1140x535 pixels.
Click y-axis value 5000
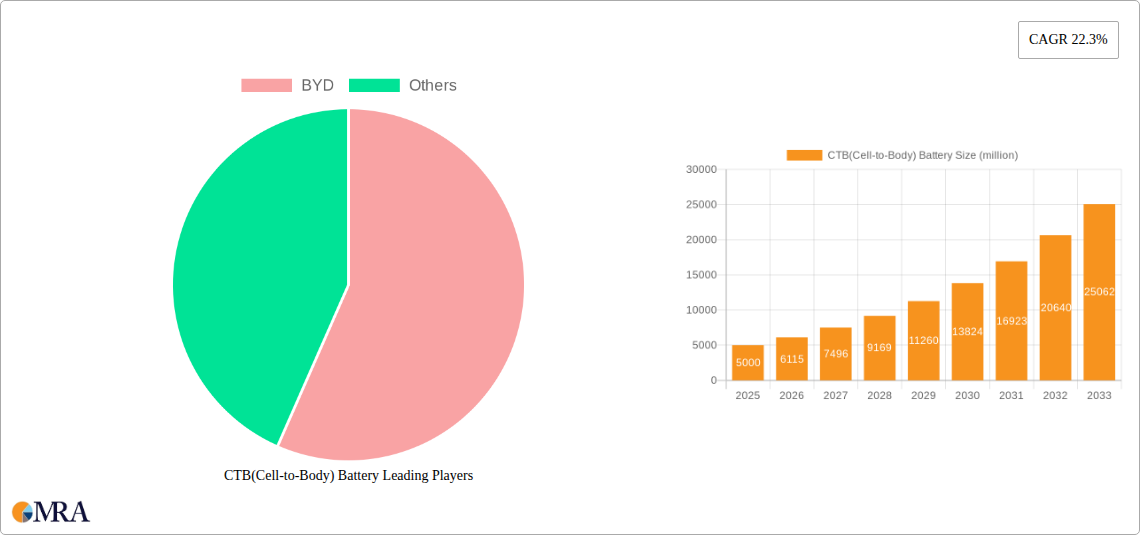tap(705, 345)
